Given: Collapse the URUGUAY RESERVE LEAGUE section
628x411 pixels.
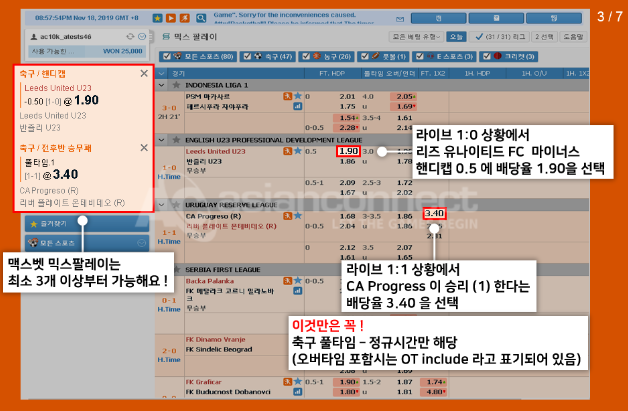Looking at the screenshot, I should [x=162, y=205].
